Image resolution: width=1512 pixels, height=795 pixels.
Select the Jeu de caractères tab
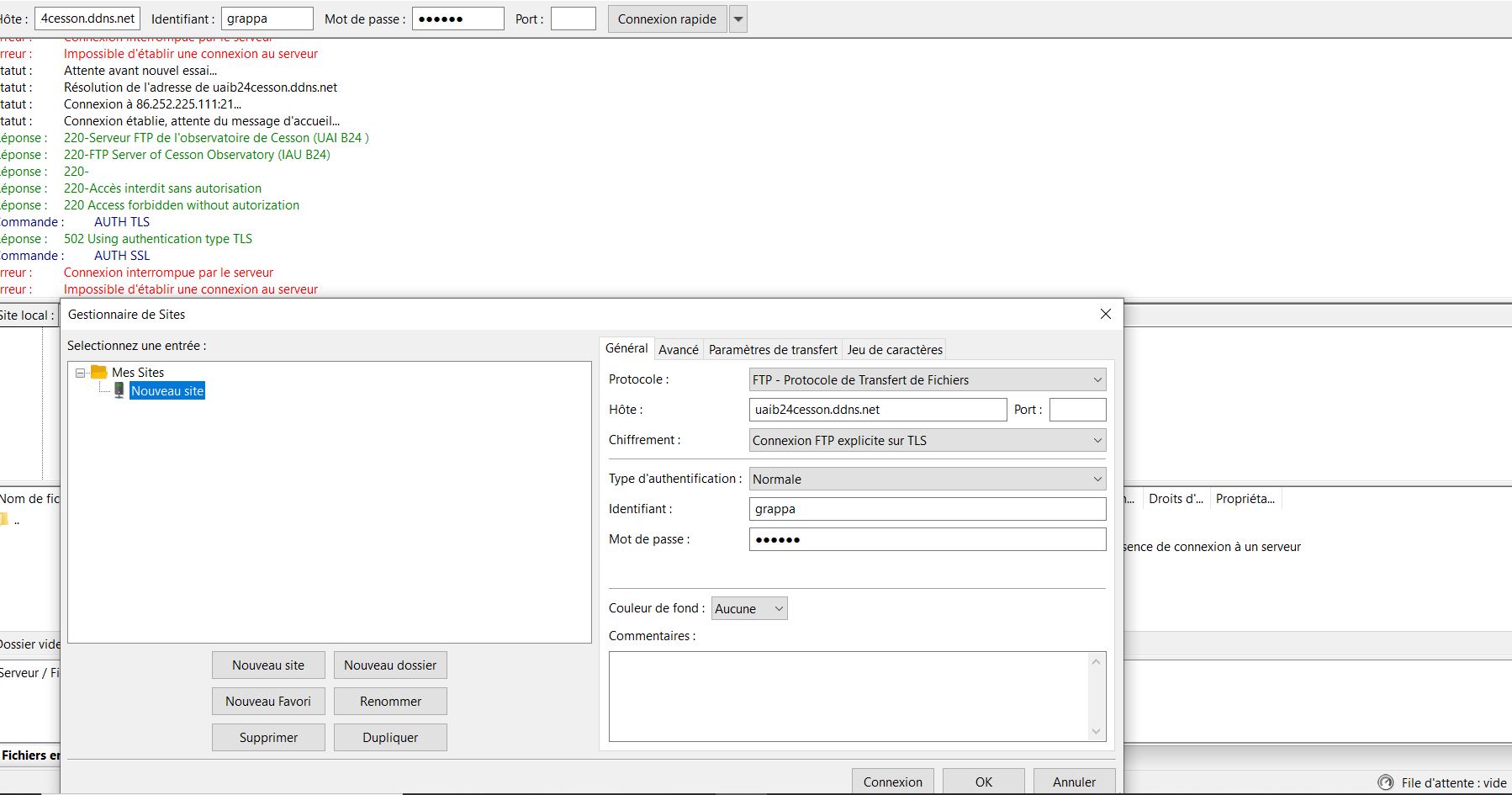(895, 350)
